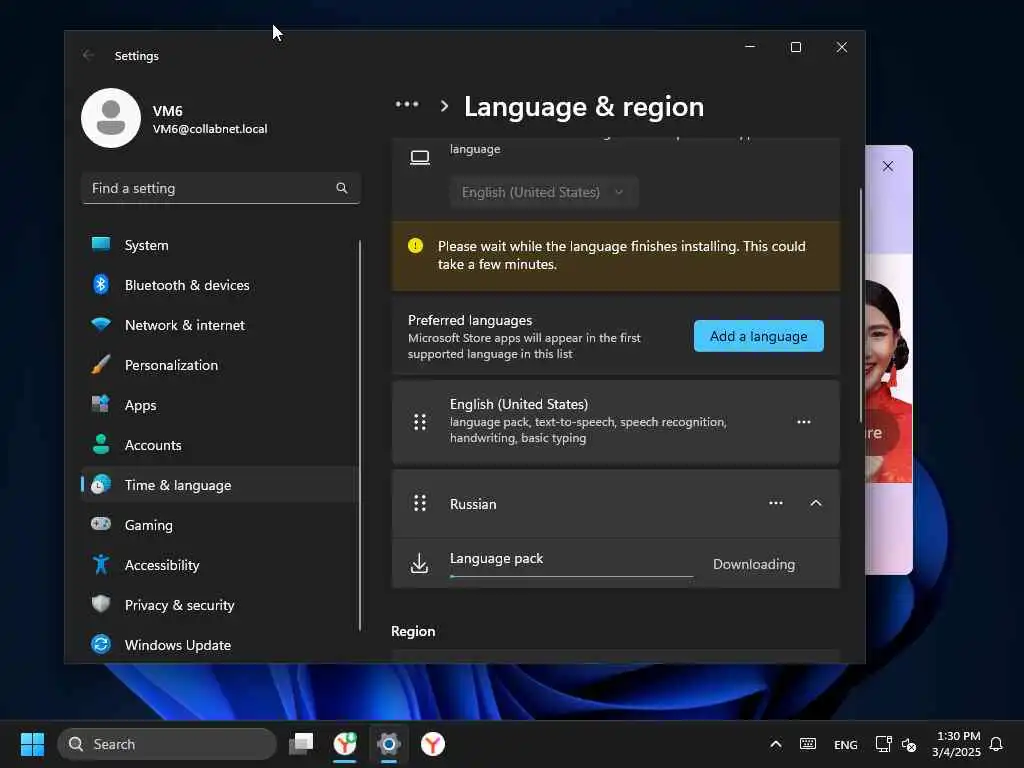Click the breadcrumb chevron beside Language & region
Screen dimensions: 1024x768
tap(445, 106)
